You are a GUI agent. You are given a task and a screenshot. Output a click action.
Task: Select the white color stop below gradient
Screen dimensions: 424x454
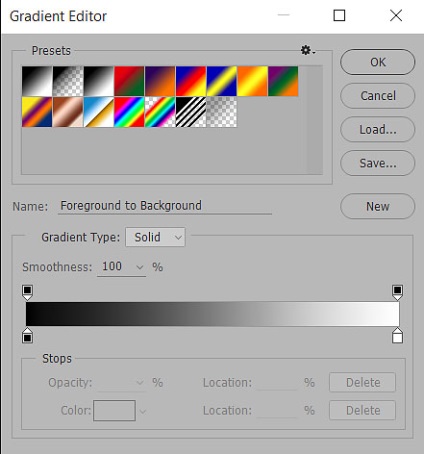pos(397,336)
